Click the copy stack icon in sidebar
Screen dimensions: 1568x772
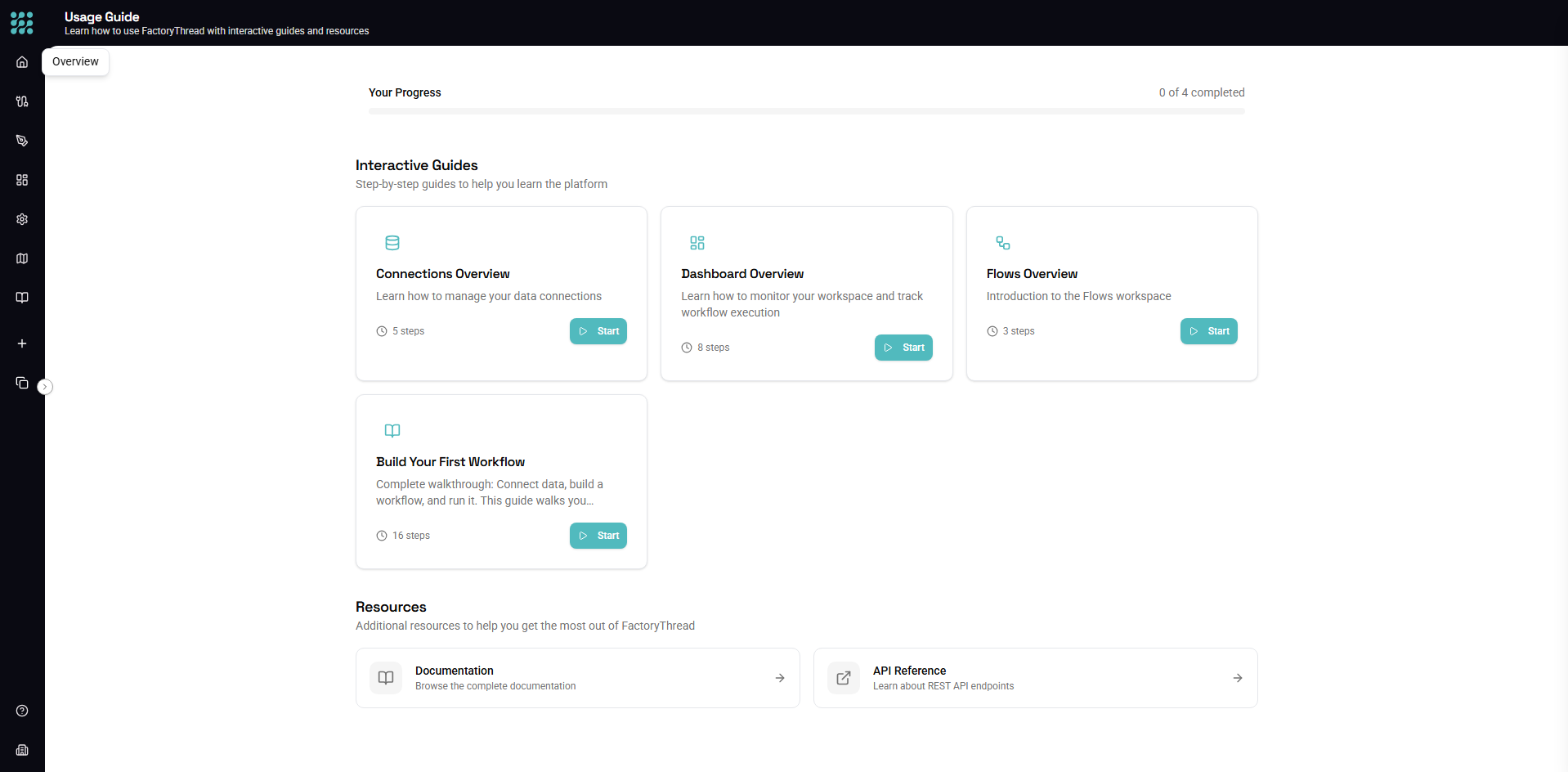(22, 383)
